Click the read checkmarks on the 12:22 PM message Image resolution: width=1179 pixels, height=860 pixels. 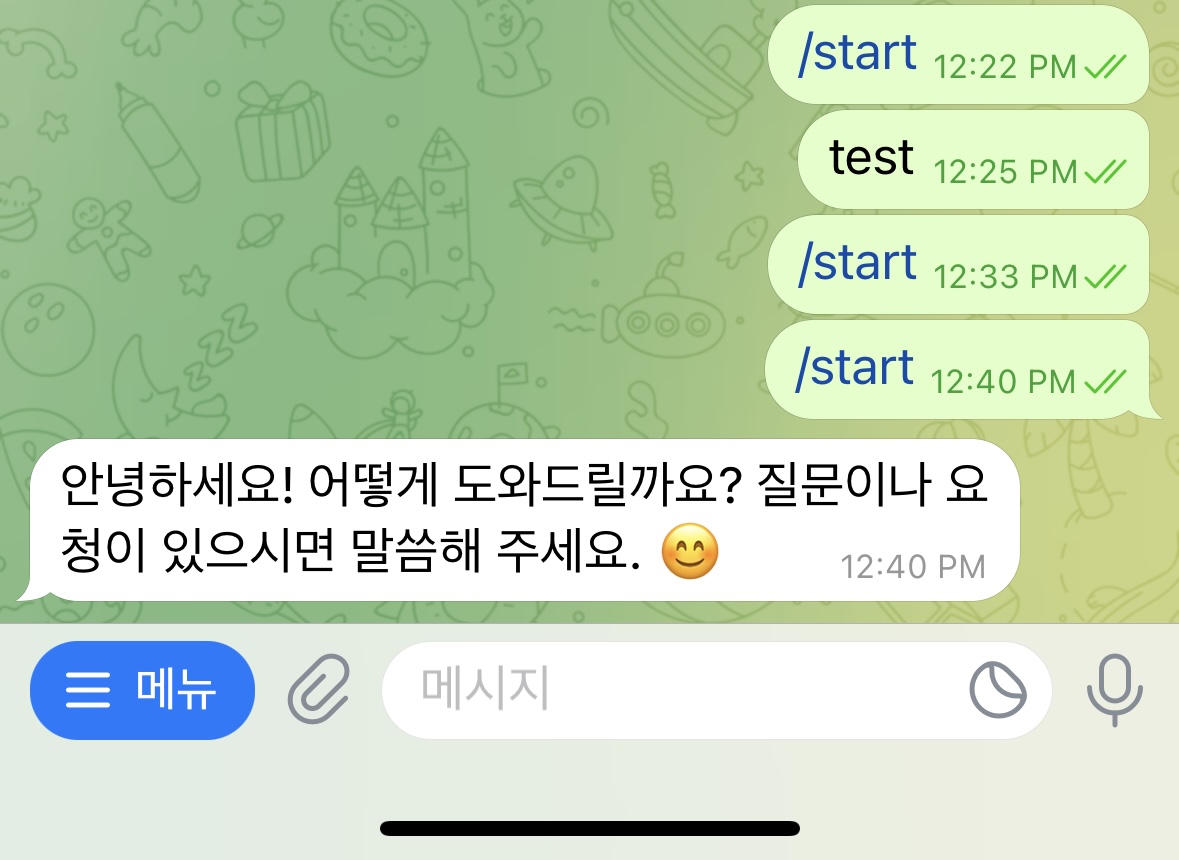[x=1105, y=67]
